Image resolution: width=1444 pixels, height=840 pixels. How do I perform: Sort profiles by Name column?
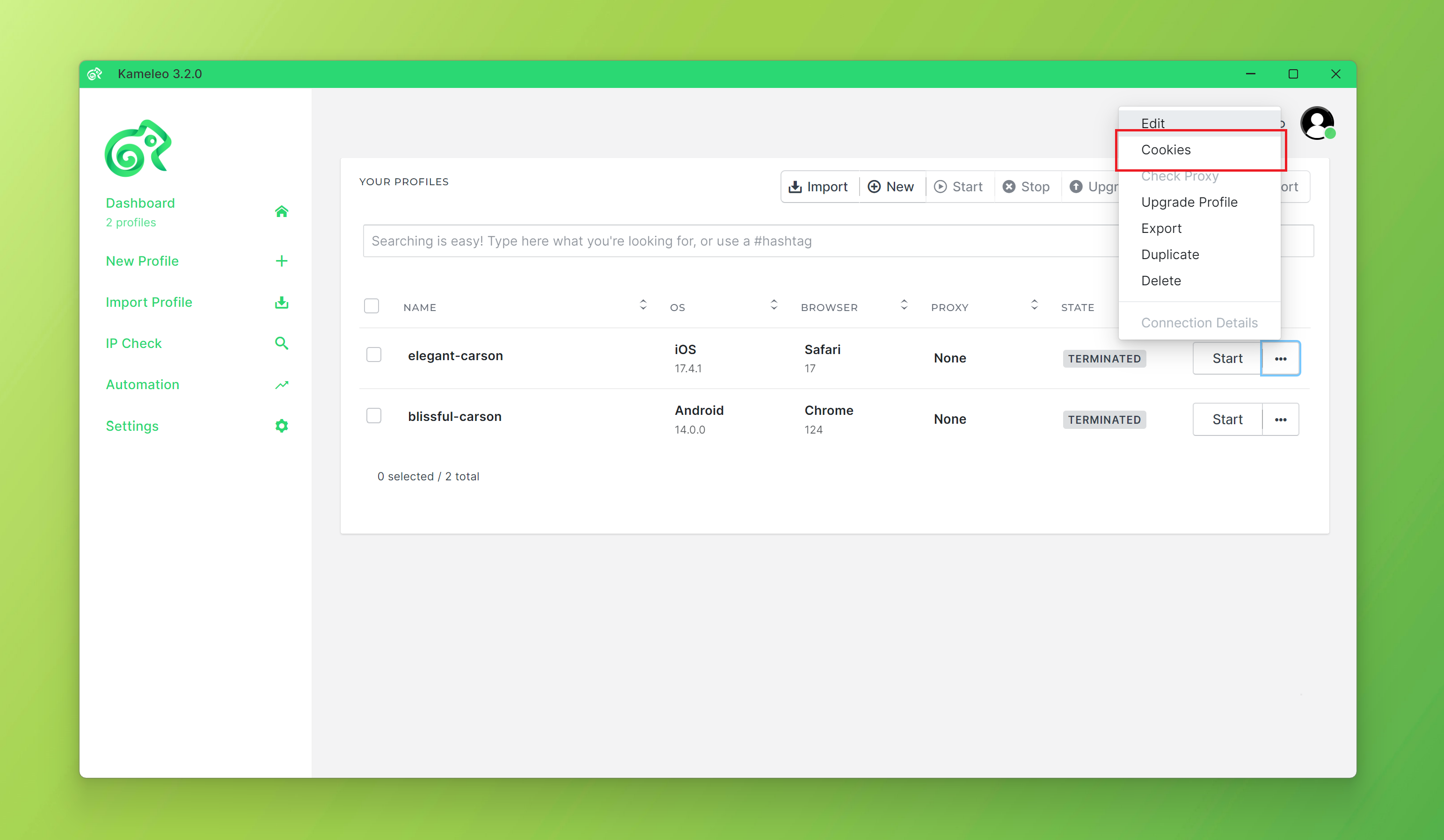643,305
